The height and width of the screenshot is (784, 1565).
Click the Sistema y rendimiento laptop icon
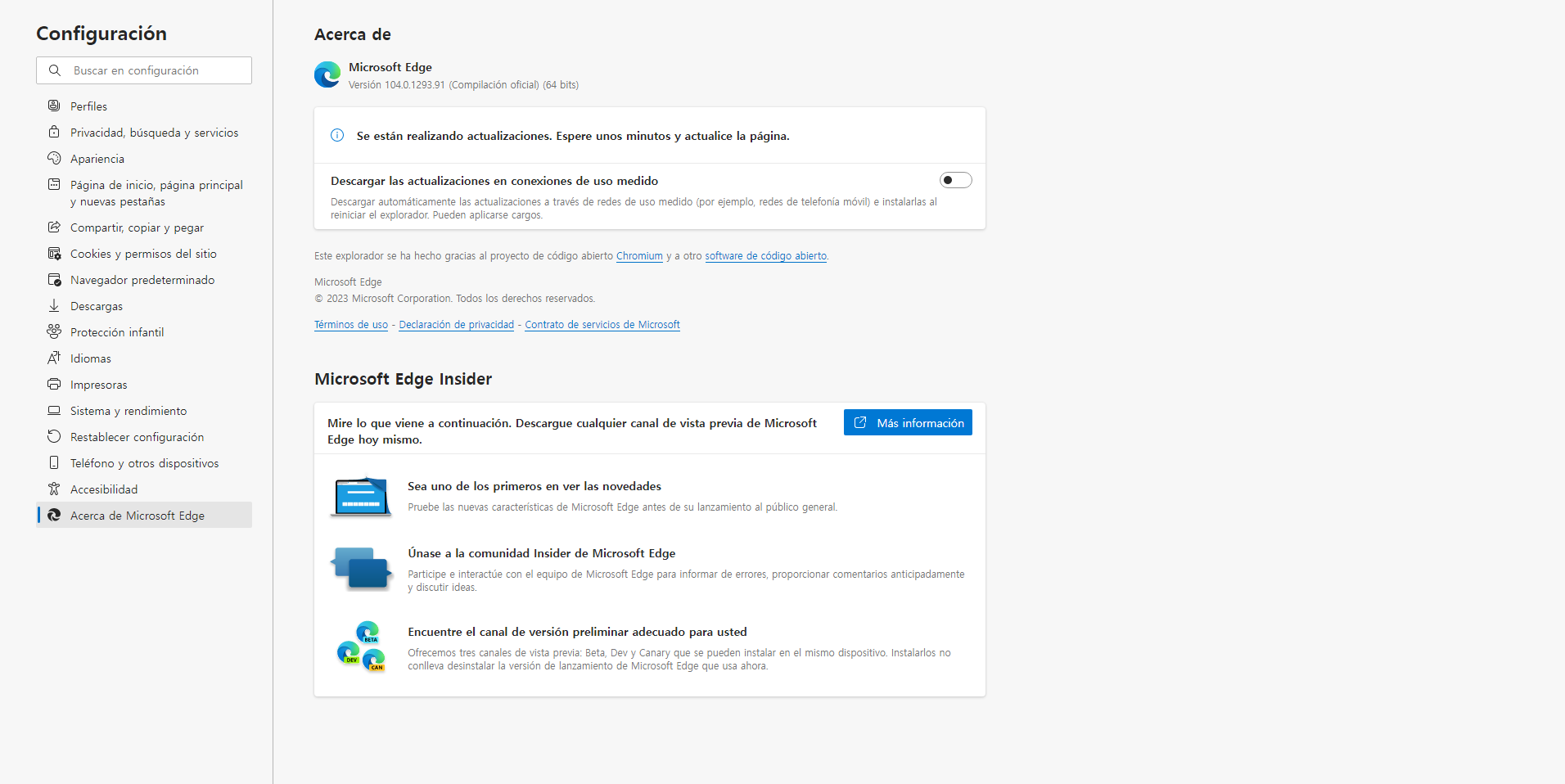[54, 410]
